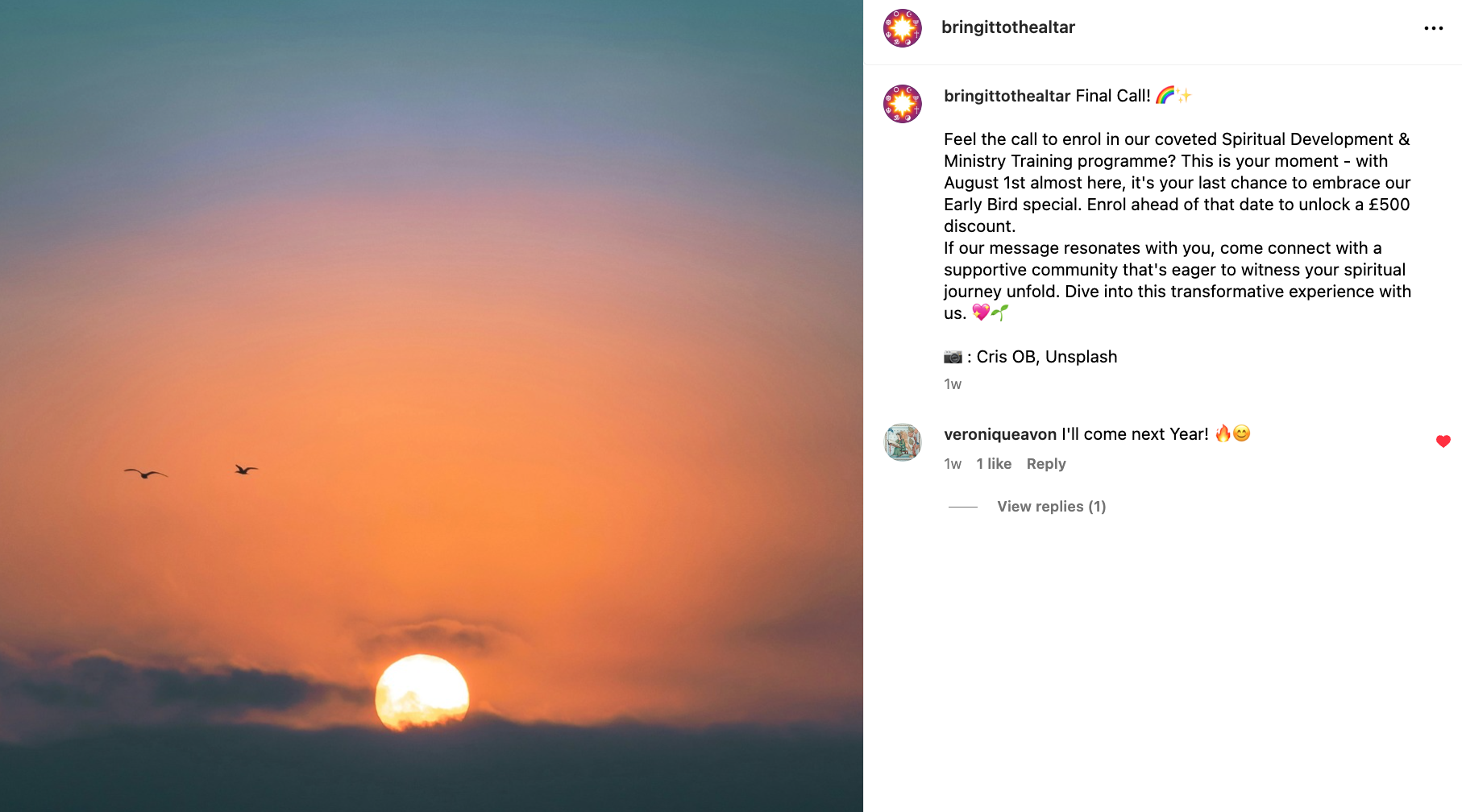Screen dimensions: 1462x812
Task: Open the bringittothealtar username in header
Action: tap(1007, 27)
